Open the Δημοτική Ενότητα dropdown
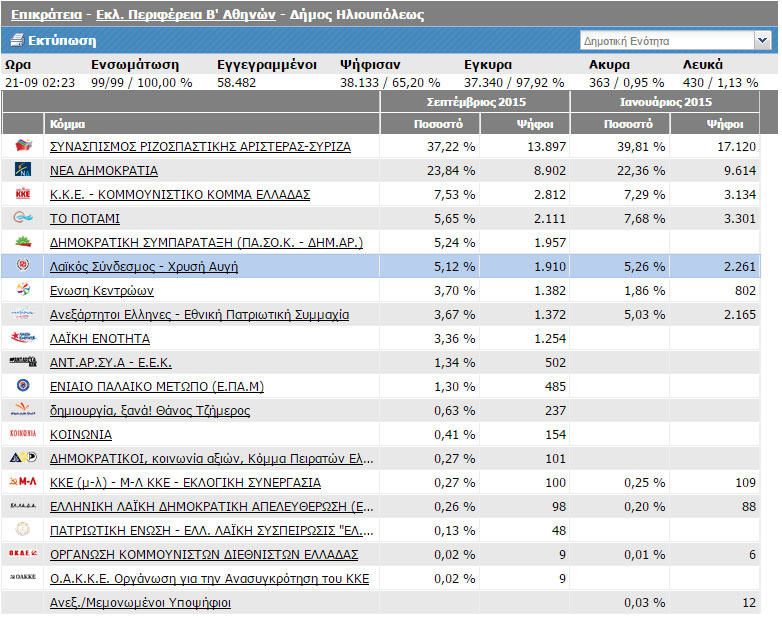The width and height of the screenshot is (782, 617). pyautogui.click(x=675, y=41)
